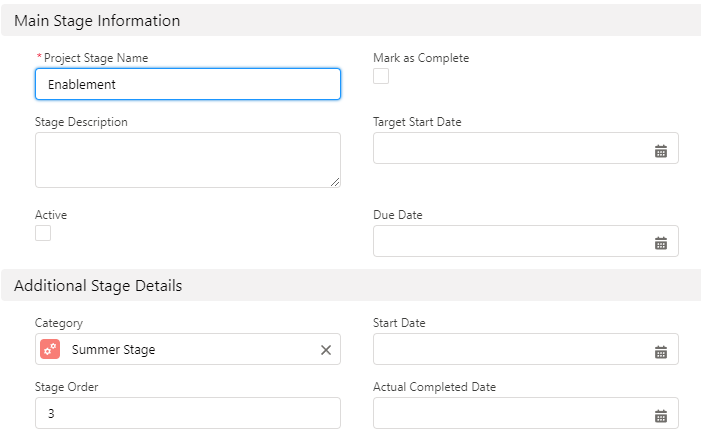Click the Stage Description resize handle
This screenshot has width=701, height=442.
pyautogui.click(x=335, y=182)
